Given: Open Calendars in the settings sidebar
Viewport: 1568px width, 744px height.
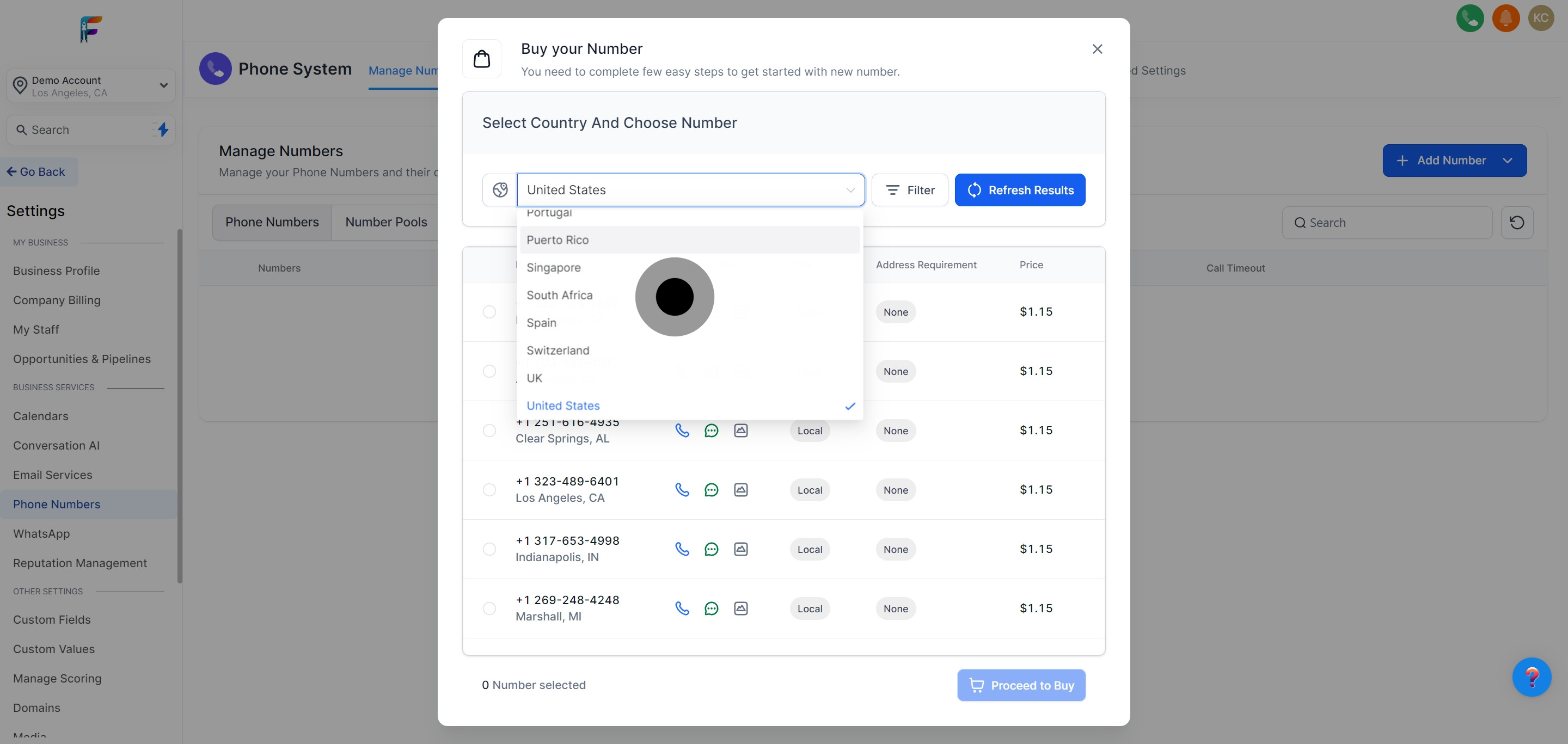Looking at the screenshot, I should click(41, 416).
